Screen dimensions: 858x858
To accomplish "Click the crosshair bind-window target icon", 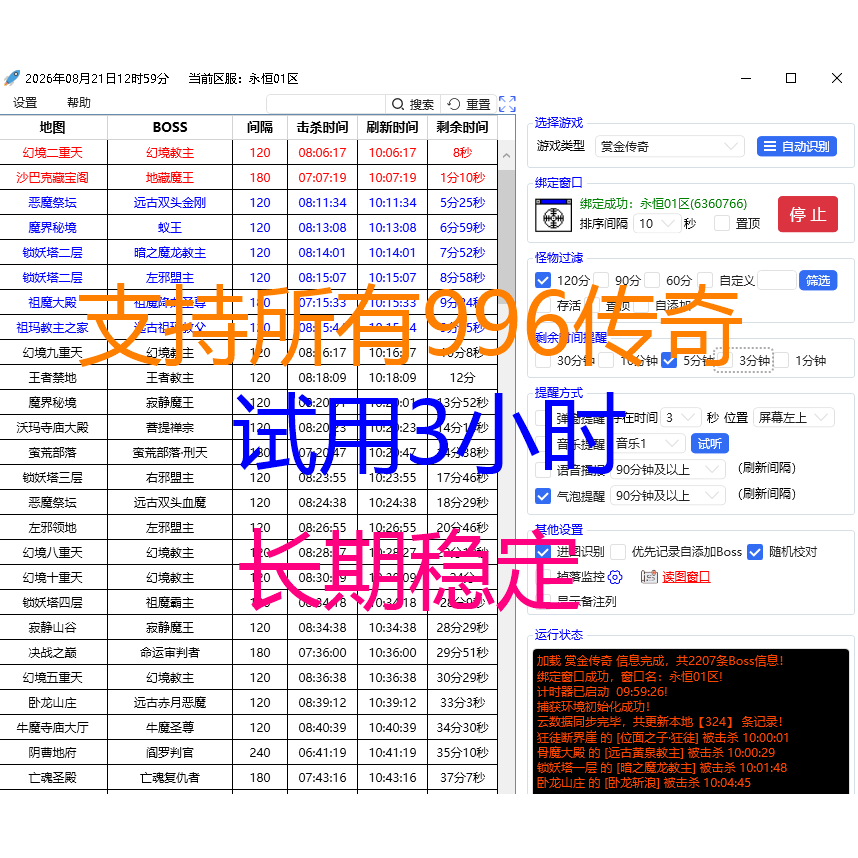I will point(553,216).
